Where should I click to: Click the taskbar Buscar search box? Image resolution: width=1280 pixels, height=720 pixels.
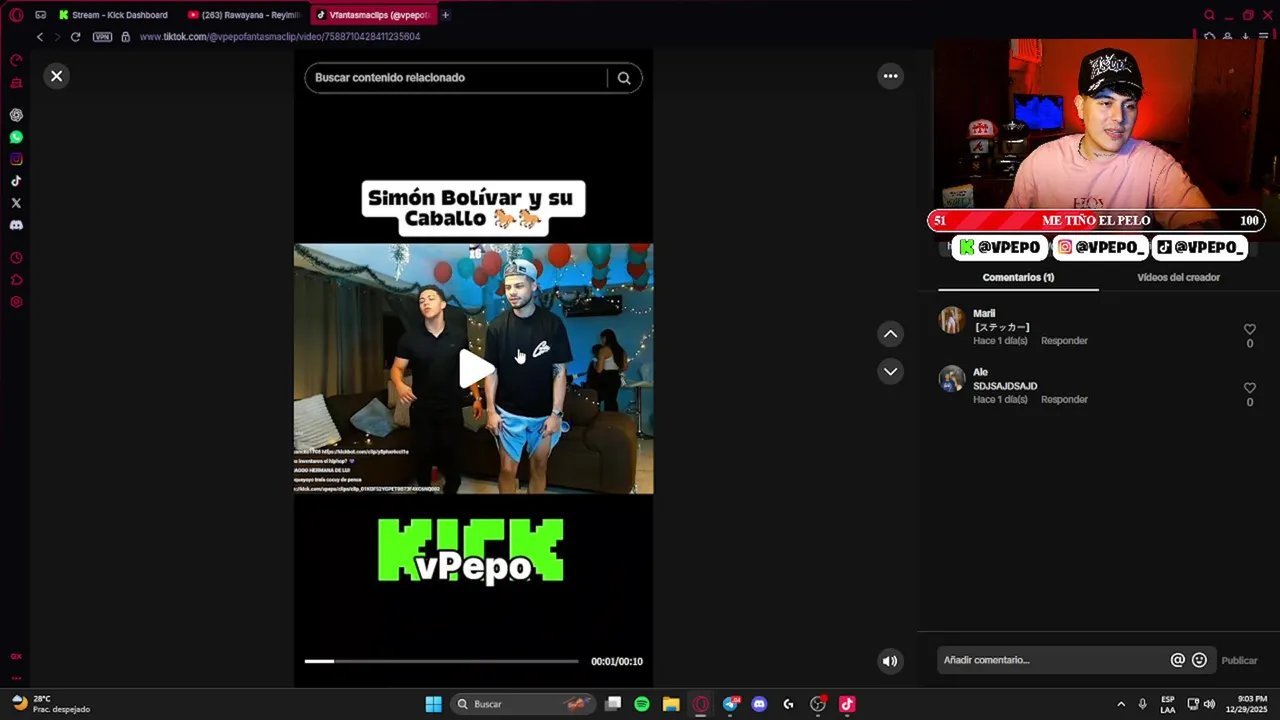(521, 704)
